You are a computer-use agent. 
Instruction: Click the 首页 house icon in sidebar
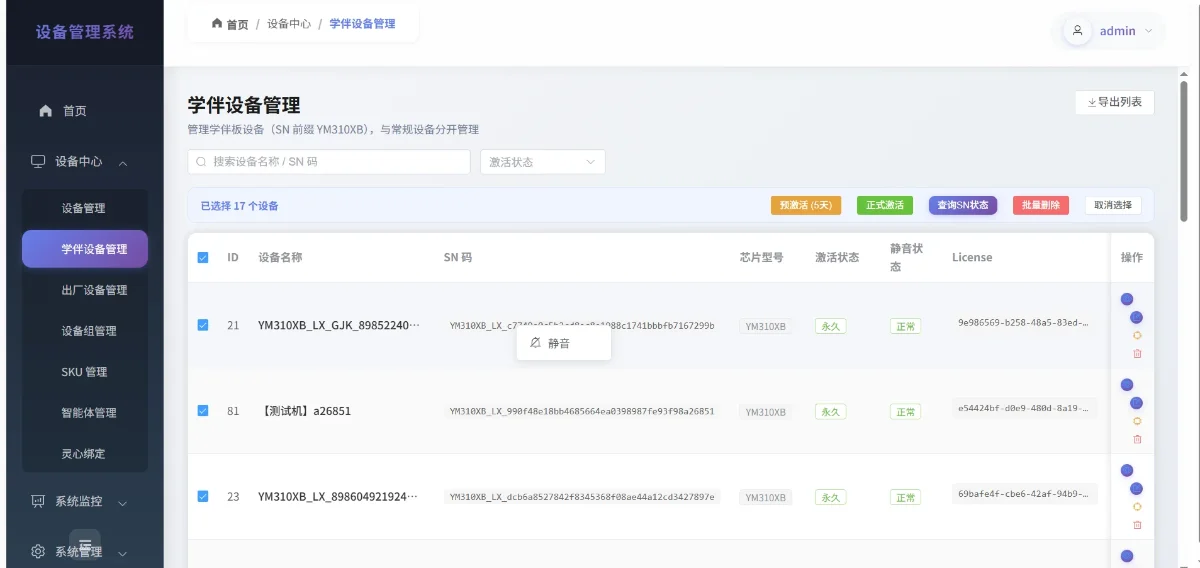tap(45, 111)
